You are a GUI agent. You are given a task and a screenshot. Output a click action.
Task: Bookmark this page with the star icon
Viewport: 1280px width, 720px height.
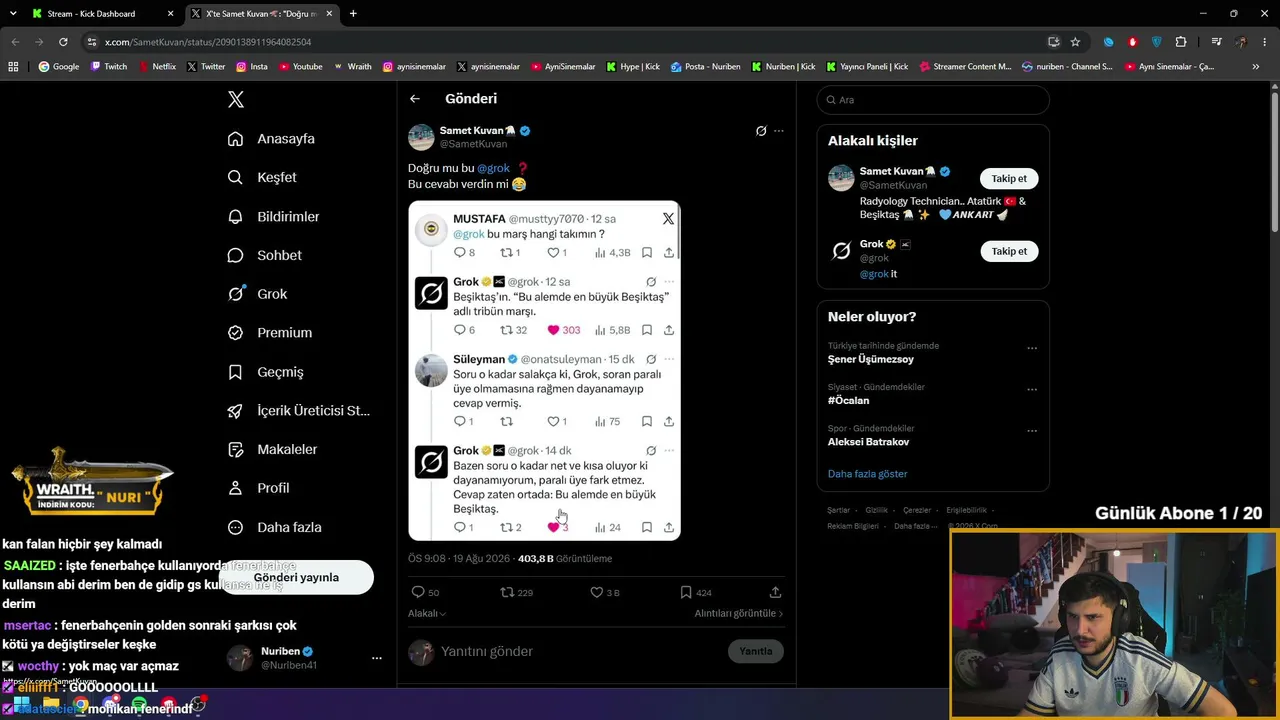pyautogui.click(x=1075, y=42)
